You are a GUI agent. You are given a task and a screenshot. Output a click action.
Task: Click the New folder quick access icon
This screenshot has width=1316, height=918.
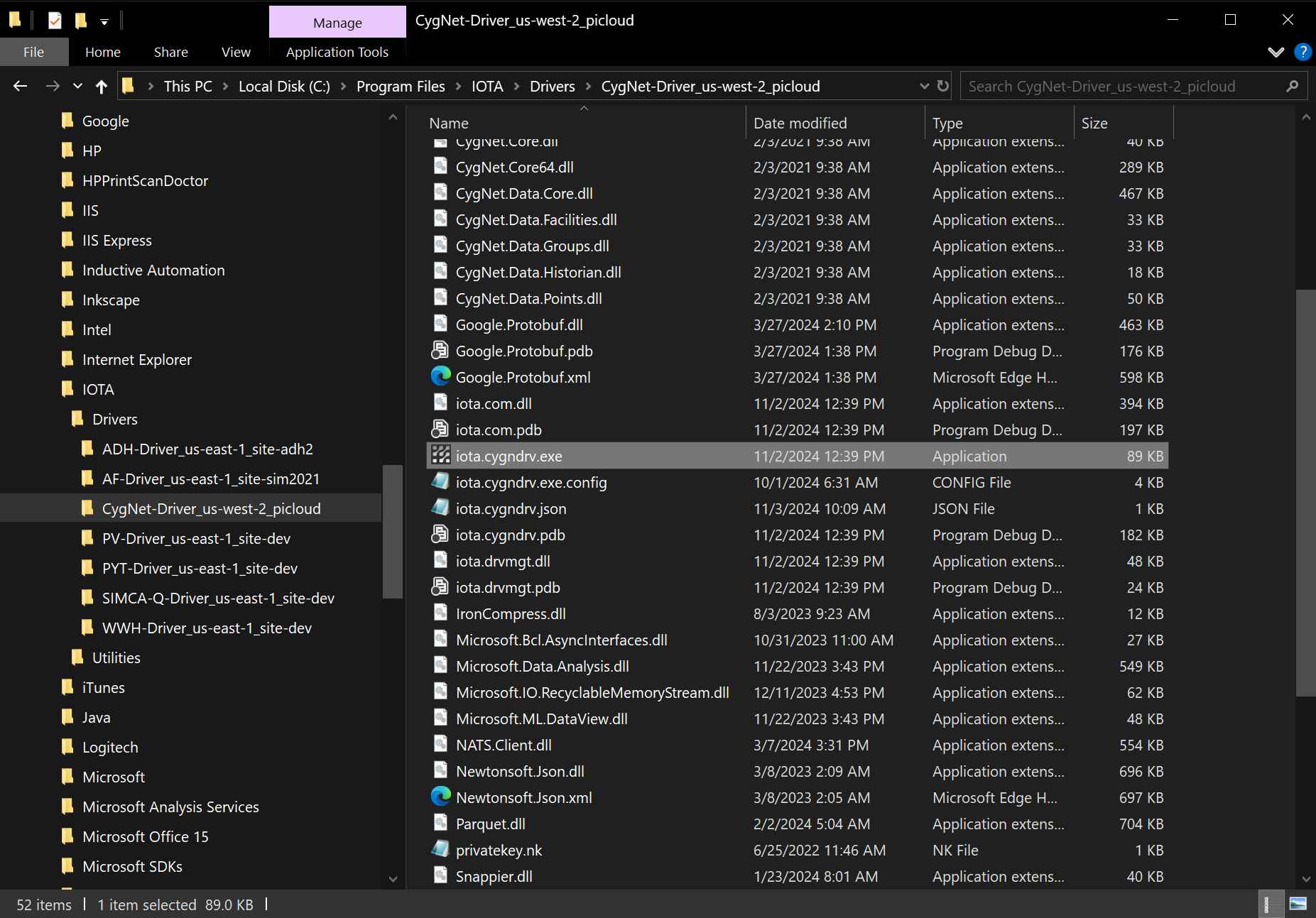click(81, 21)
